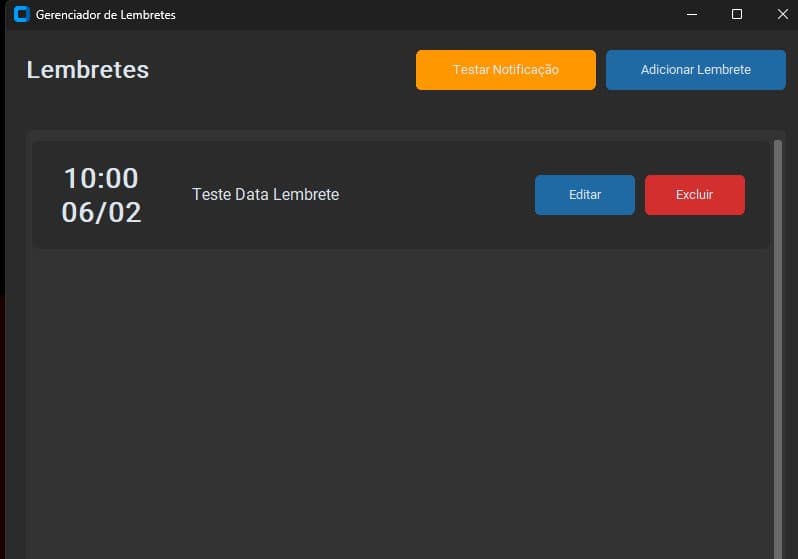Click blank card space between title and Editar

pos(440,195)
